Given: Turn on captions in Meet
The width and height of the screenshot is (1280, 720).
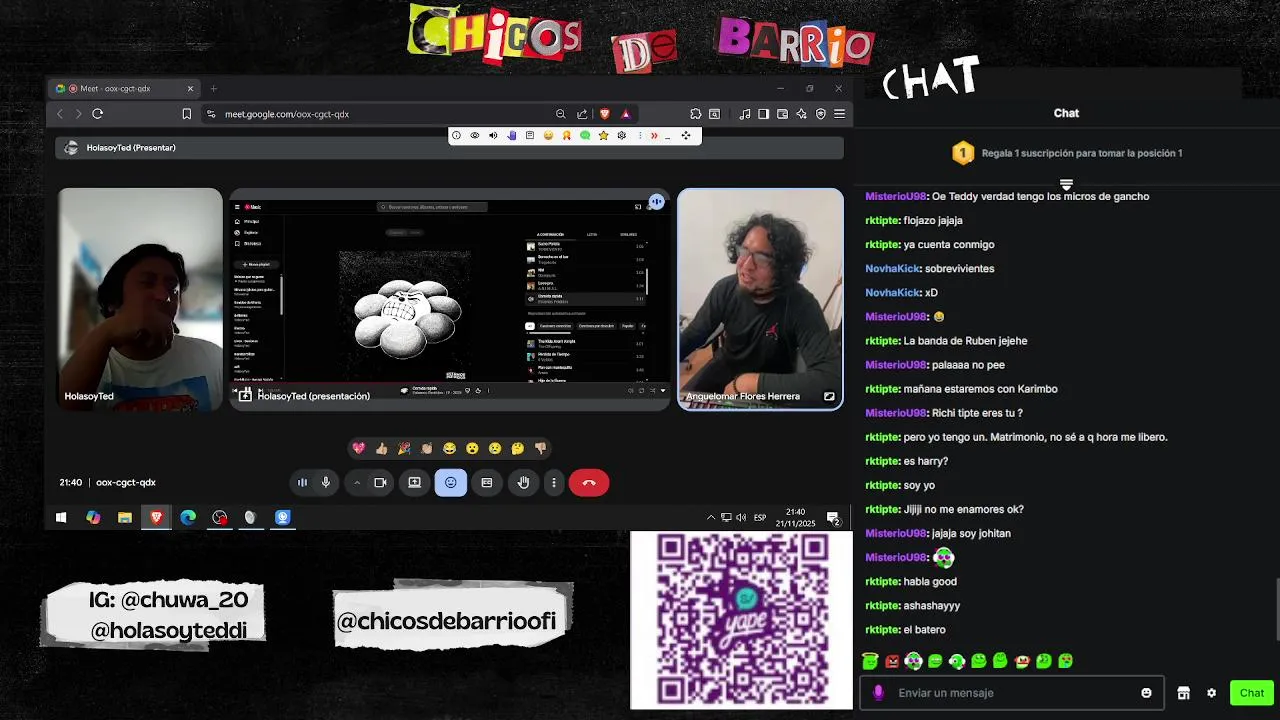Looking at the screenshot, I should (487, 483).
